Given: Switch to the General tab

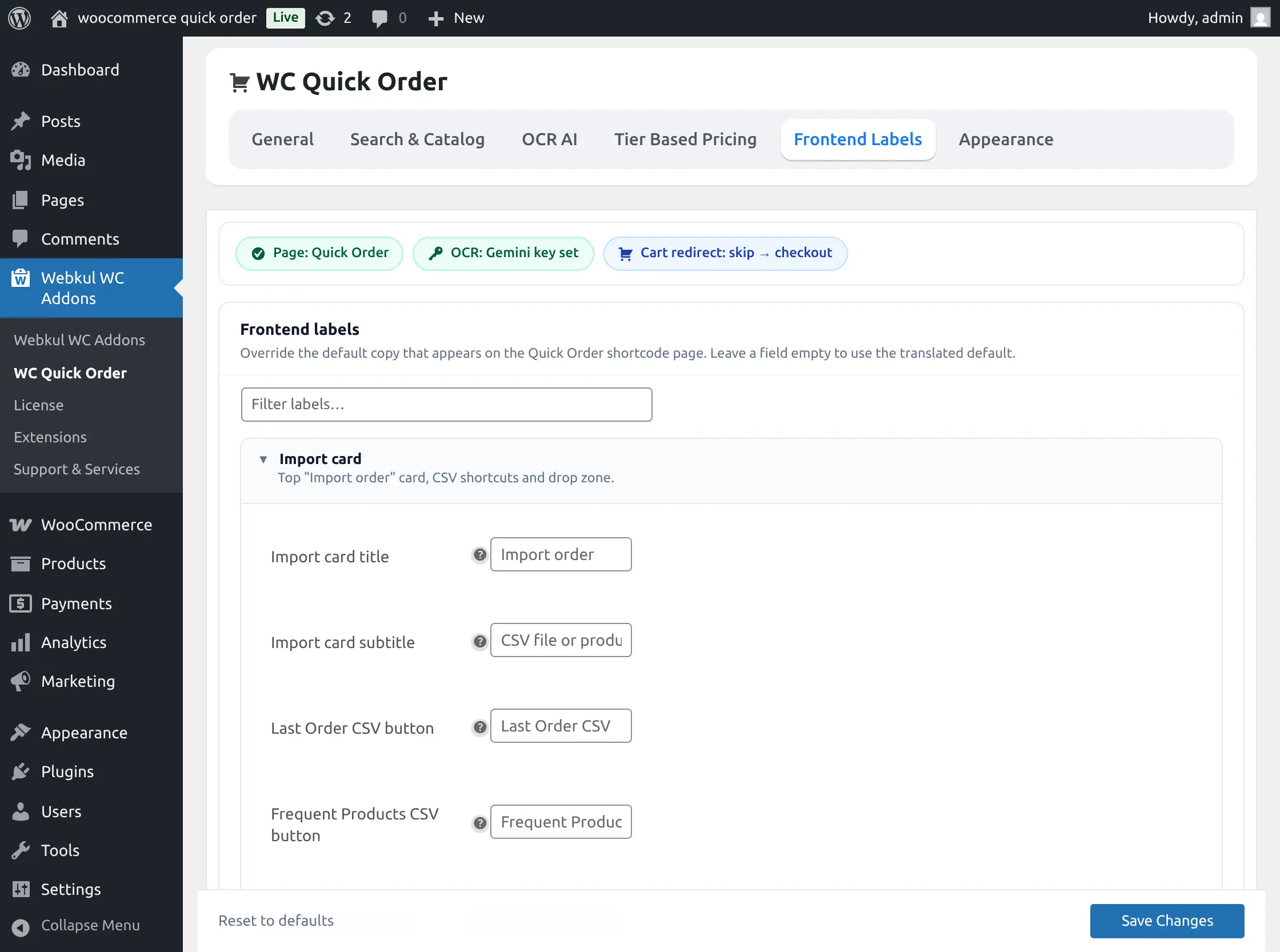Looking at the screenshot, I should point(282,139).
